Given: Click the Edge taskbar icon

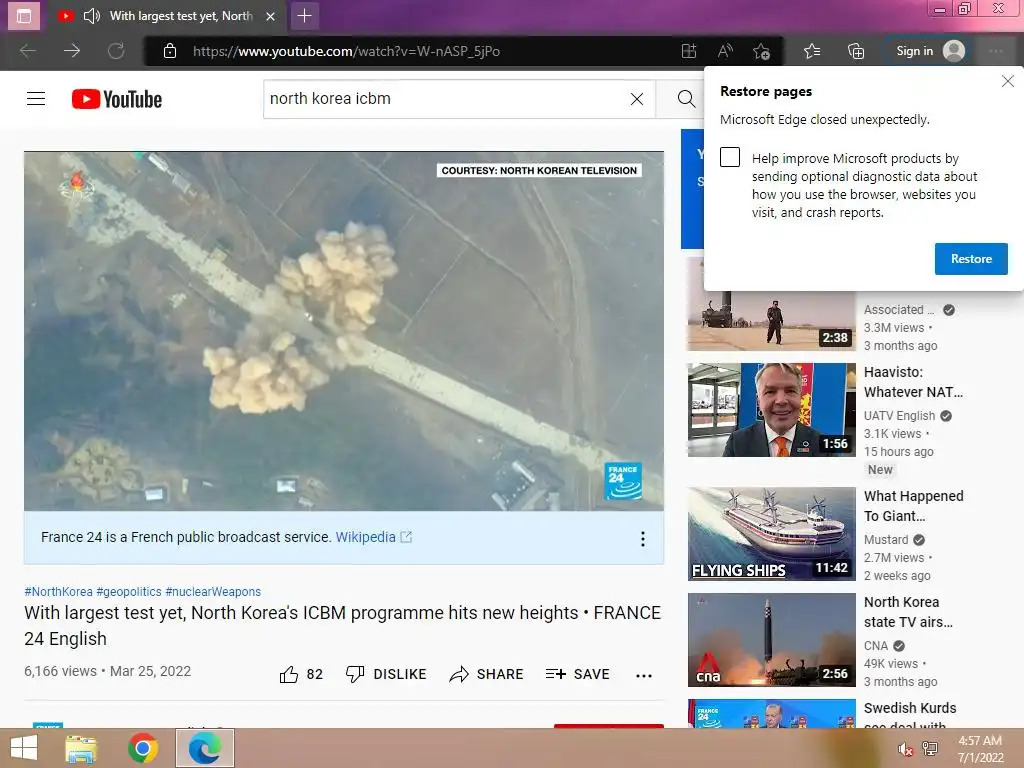Looking at the screenshot, I should (204, 748).
